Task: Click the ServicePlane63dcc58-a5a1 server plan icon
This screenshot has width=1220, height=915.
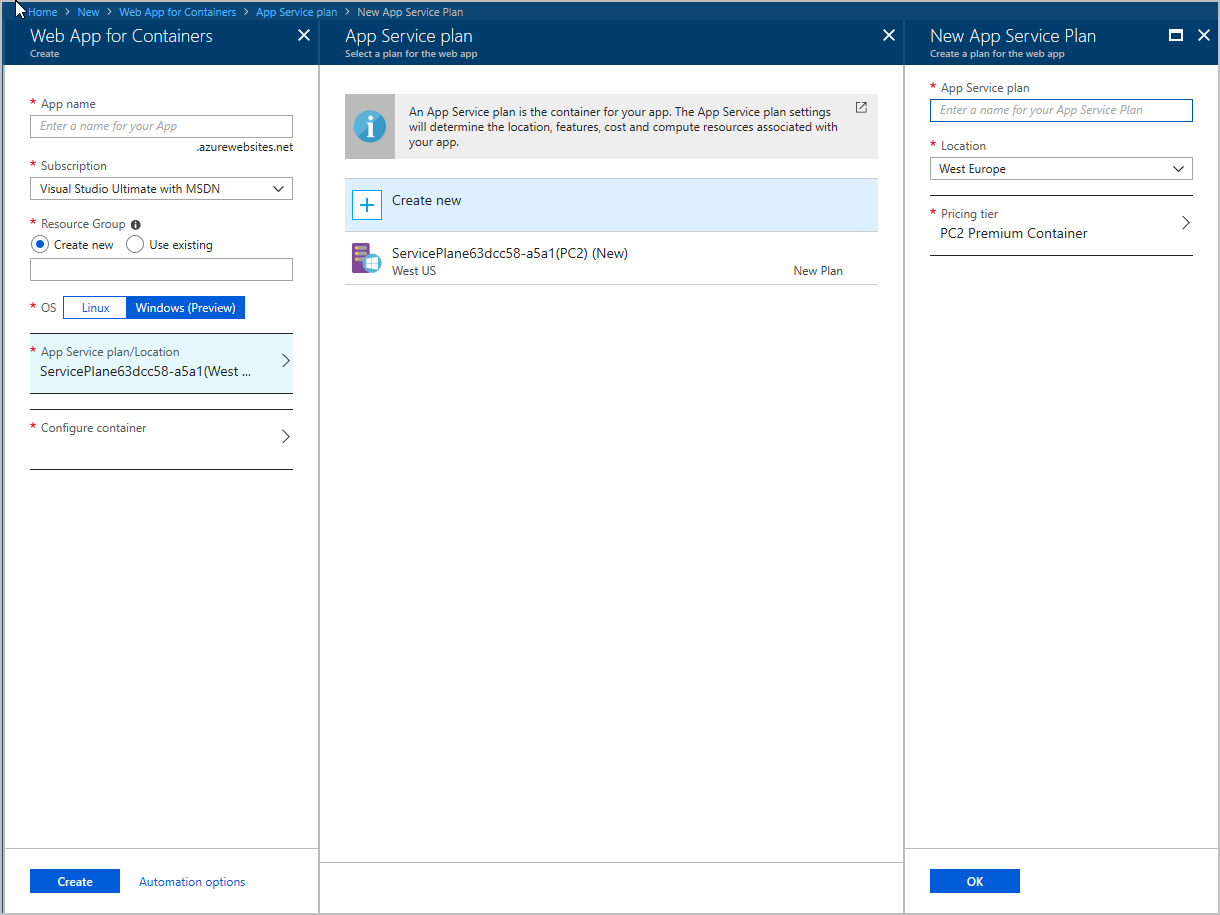Action: (366, 258)
